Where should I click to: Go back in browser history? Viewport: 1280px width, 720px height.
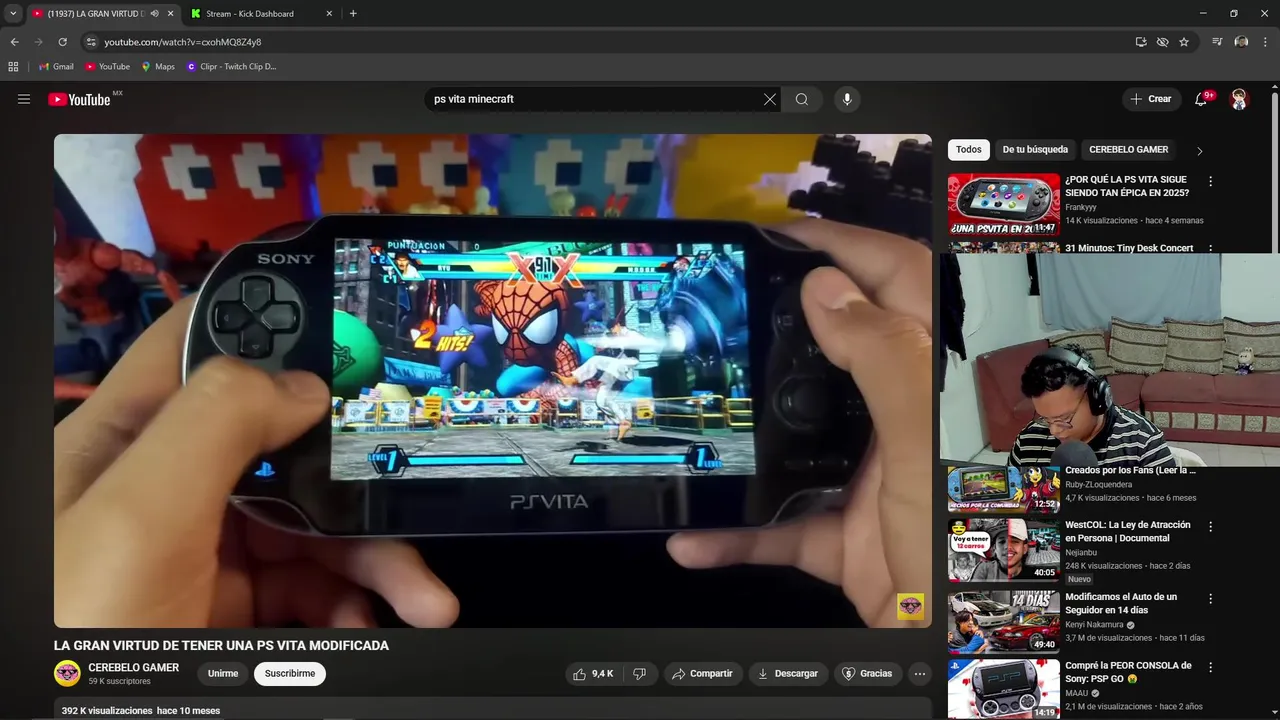(x=14, y=42)
